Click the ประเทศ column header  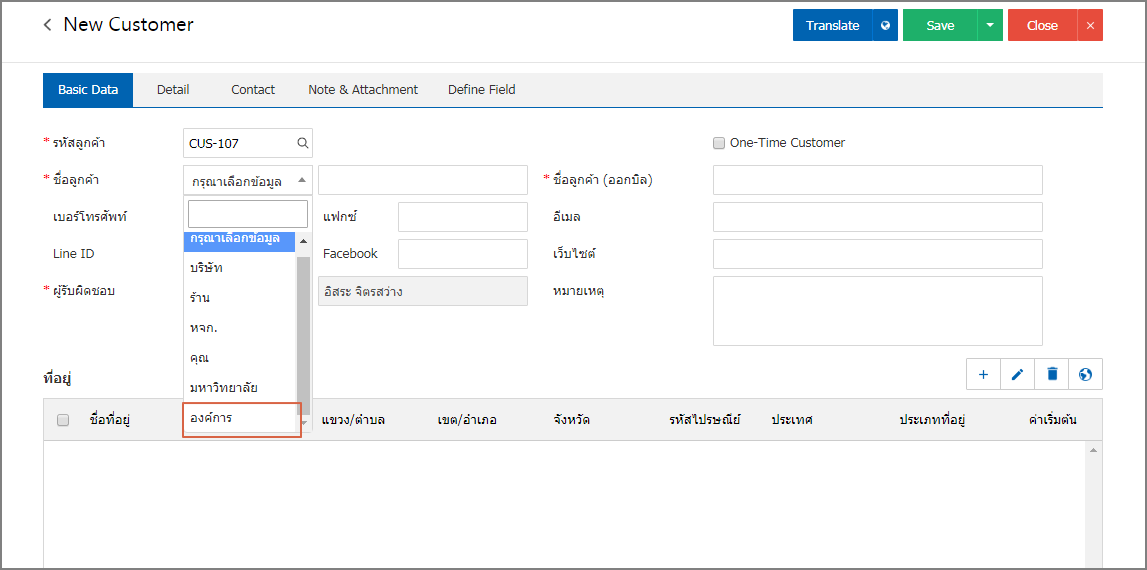pos(792,420)
